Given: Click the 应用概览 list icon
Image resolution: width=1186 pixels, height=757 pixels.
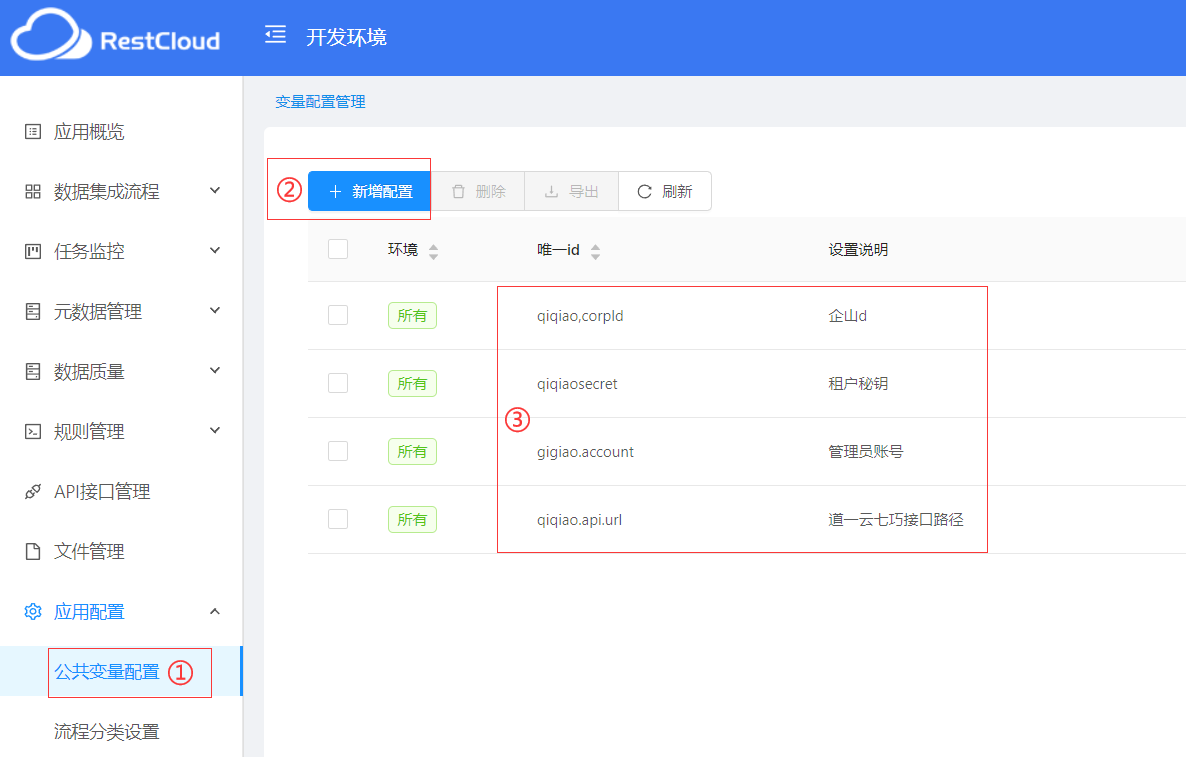Looking at the screenshot, I should [x=33, y=132].
